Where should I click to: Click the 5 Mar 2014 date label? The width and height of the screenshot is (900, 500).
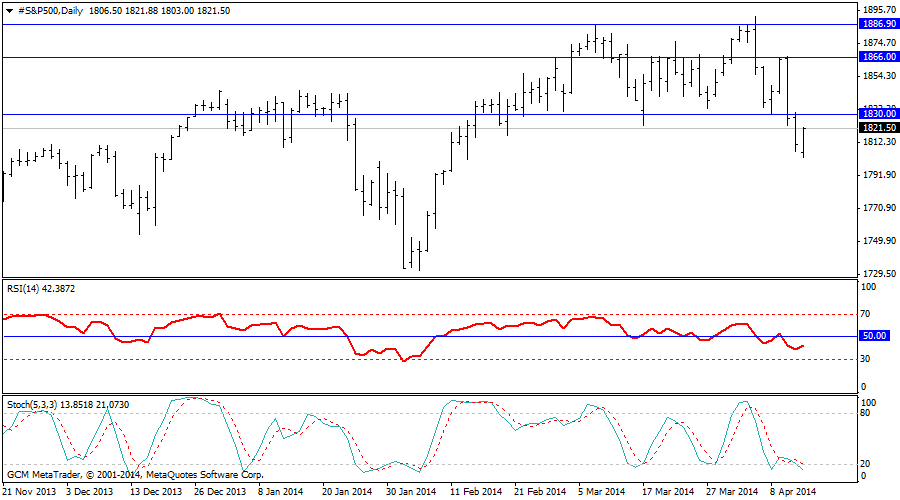coord(602,492)
